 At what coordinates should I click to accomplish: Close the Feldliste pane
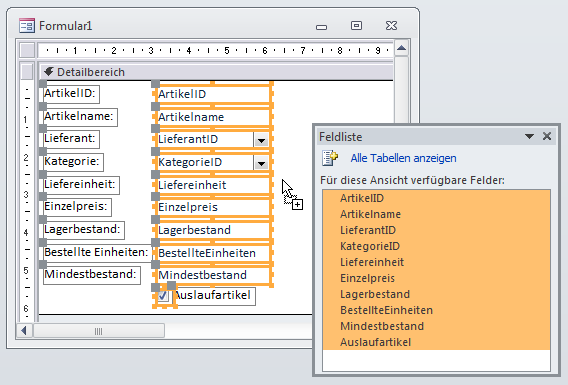tap(547, 136)
